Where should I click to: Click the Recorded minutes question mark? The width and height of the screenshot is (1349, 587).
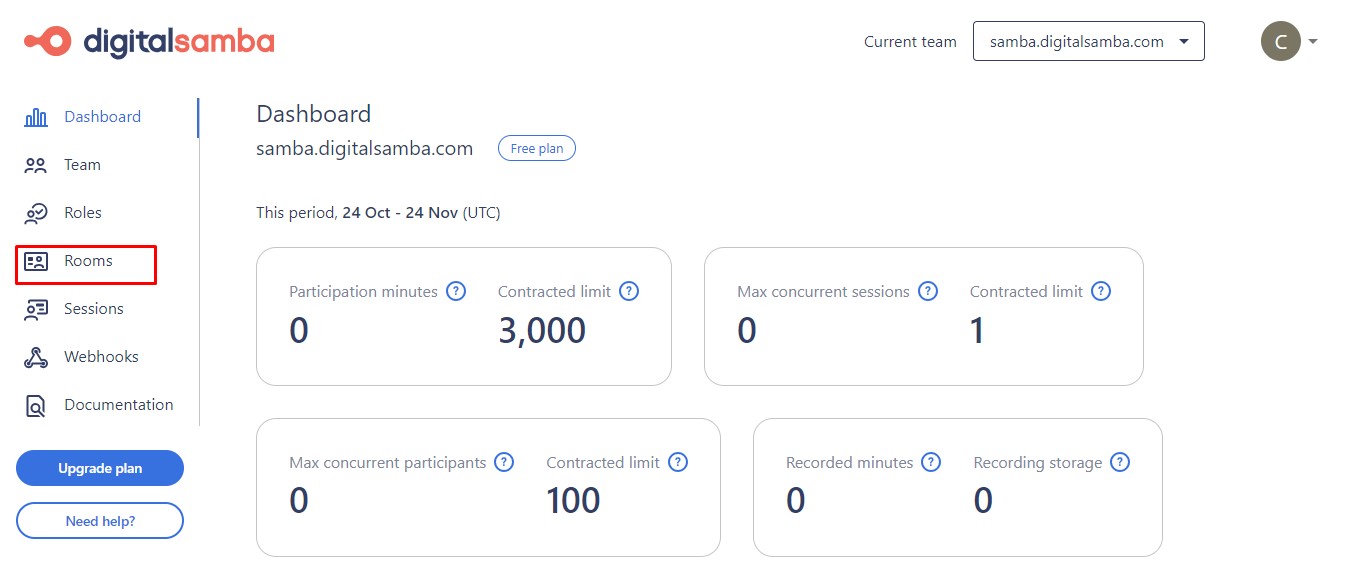pos(931,462)
